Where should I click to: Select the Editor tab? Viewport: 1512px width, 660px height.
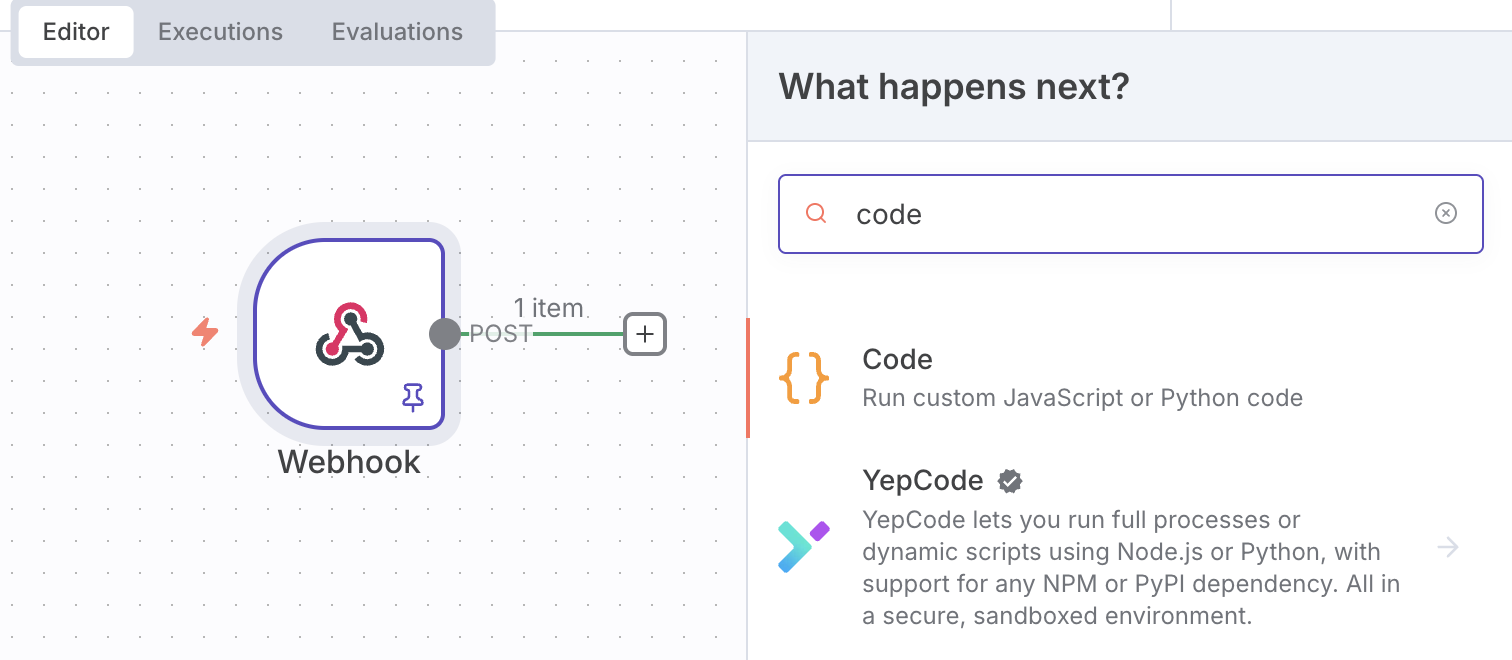(x=76, y=32)
